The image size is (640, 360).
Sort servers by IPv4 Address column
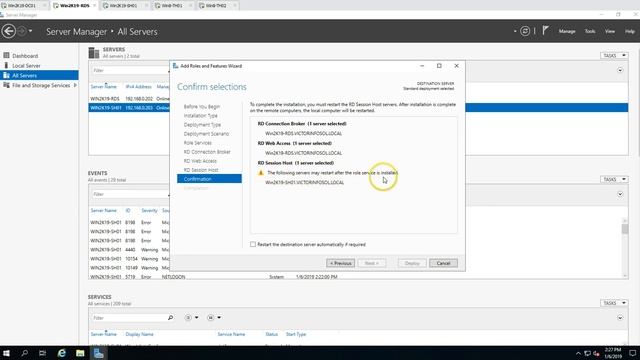click(138, 87)
